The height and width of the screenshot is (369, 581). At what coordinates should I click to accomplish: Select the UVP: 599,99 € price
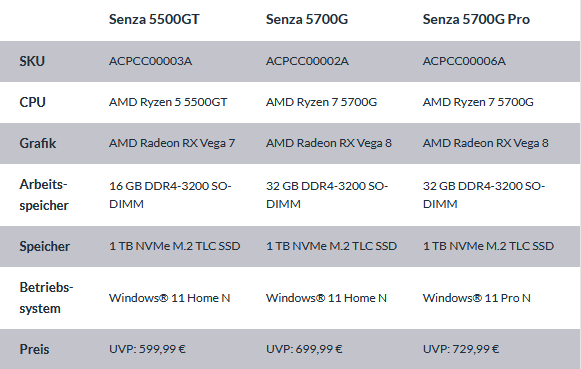pos(147,349)
